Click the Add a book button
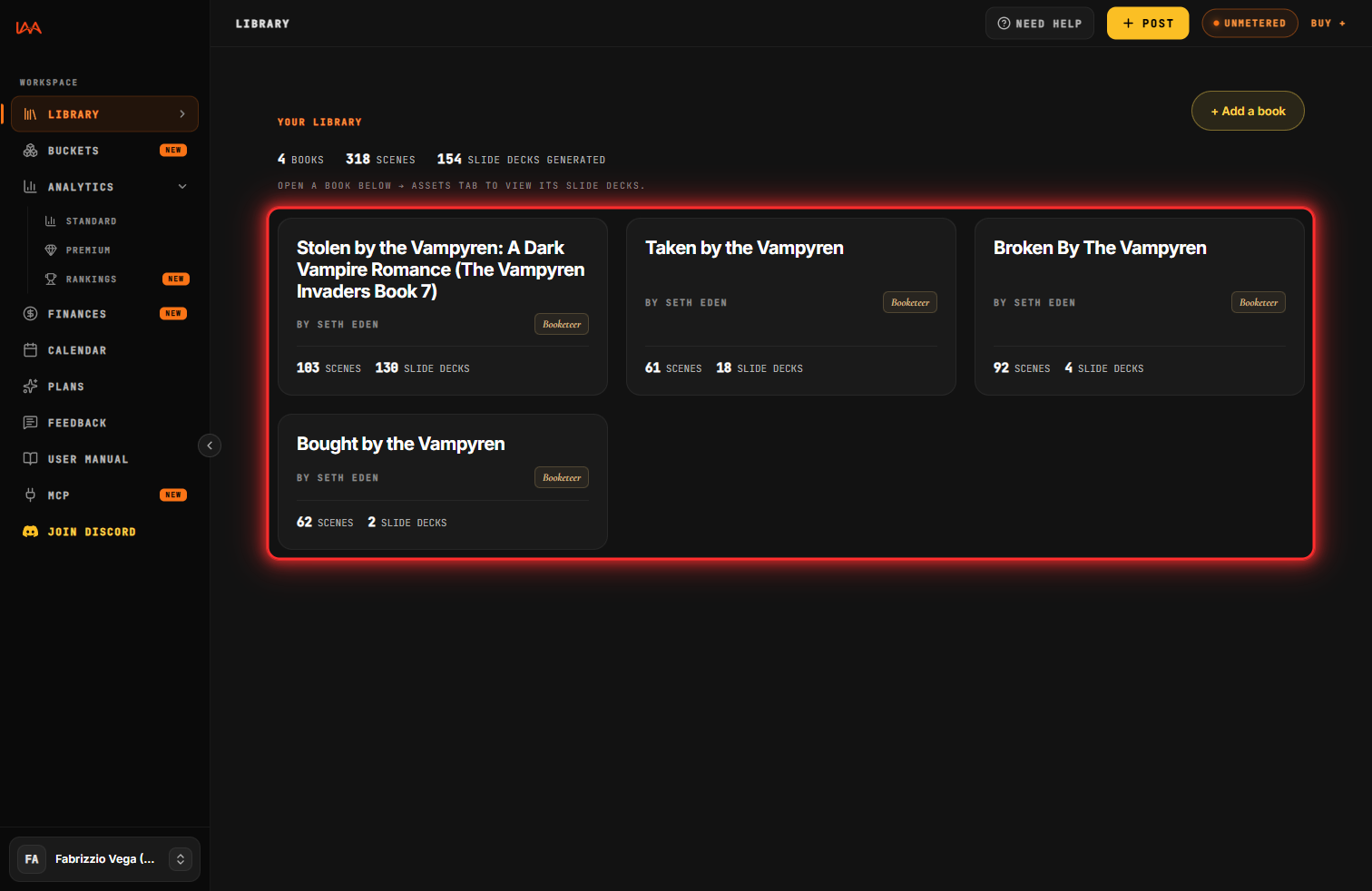This screenshot has width=1372, height=891. click(x=1248, y=111)
